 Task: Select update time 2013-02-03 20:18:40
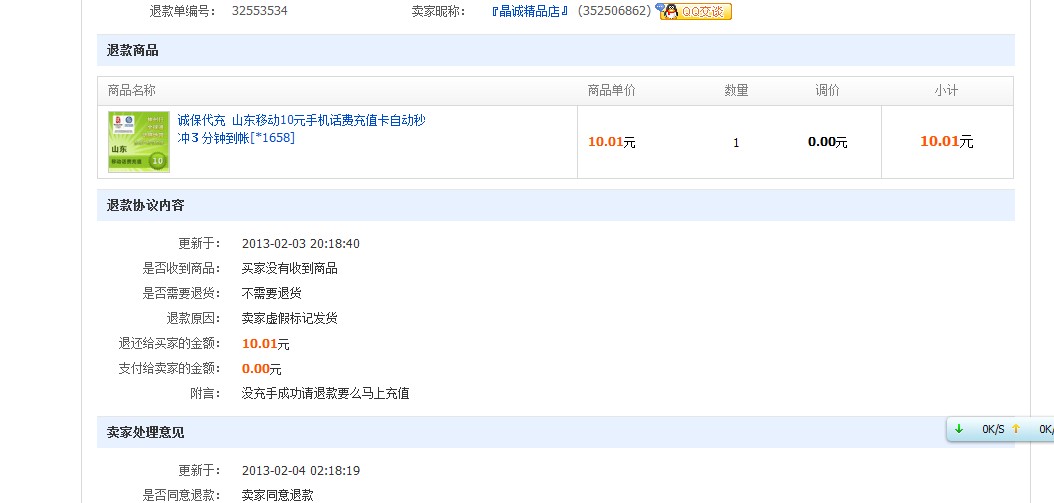pyautogui.click(x=300, y=243)
